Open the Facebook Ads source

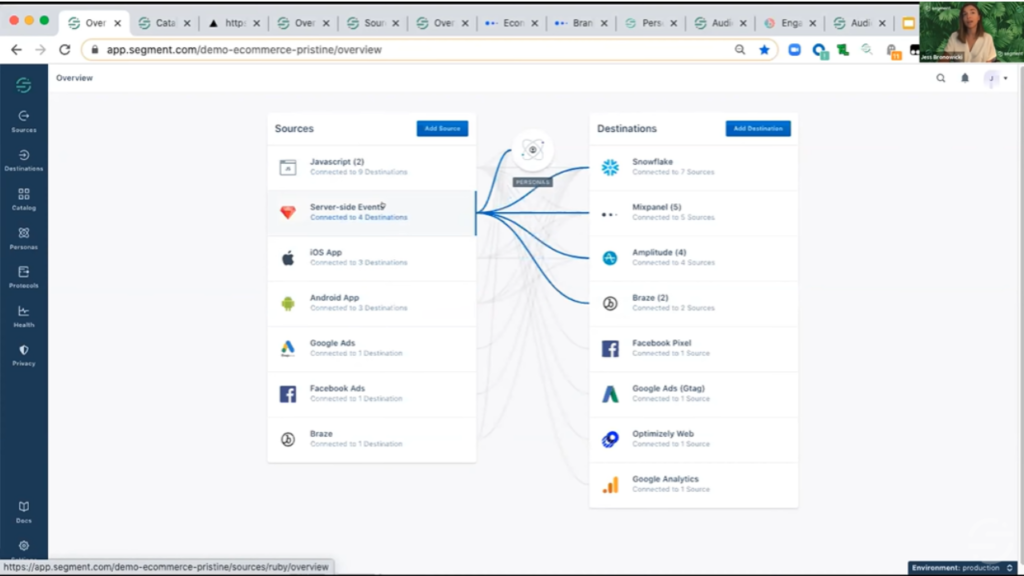tap(372, 394)
